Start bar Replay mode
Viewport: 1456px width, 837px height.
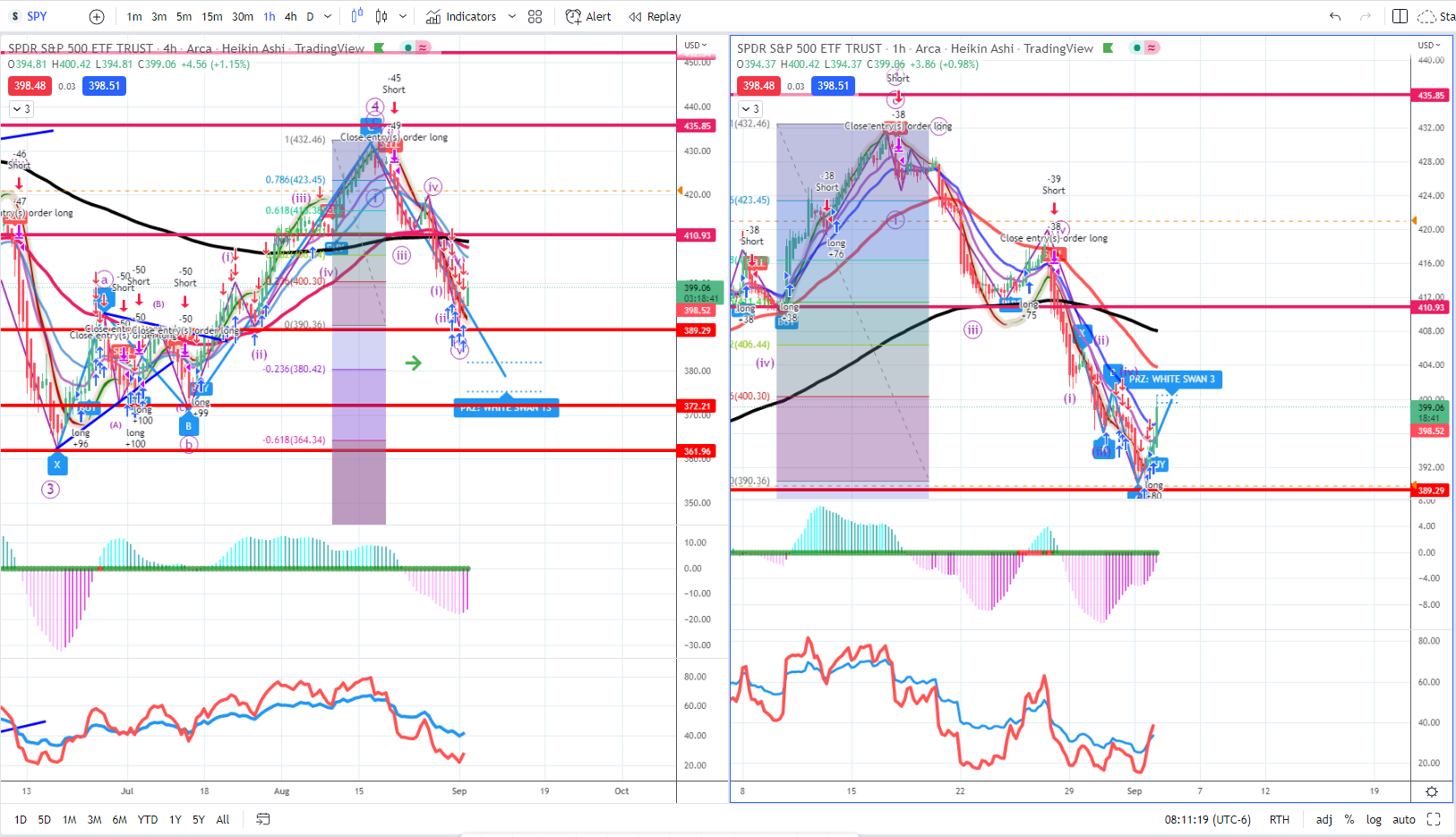point(655,16)
